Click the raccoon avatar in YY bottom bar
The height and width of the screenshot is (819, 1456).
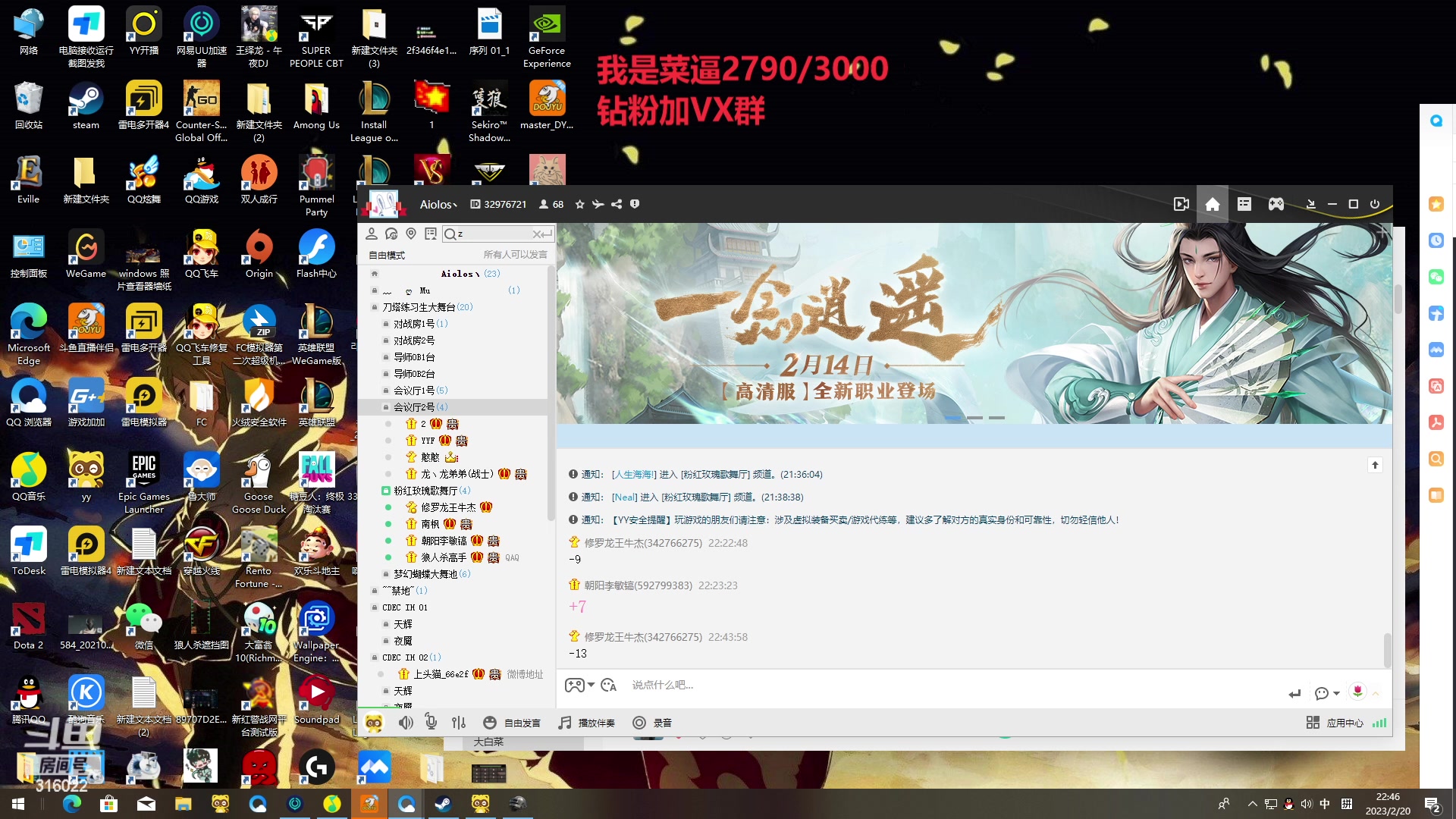[373, 723]
